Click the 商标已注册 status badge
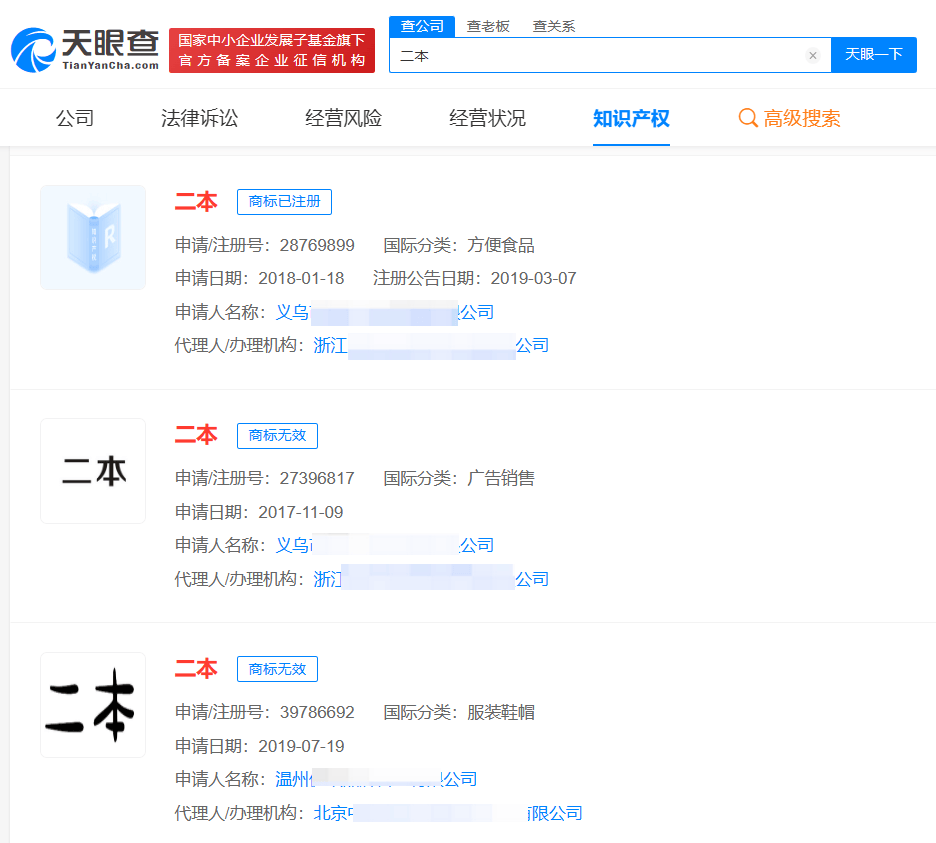Screen dimensions: 936x843 [284, 202]
